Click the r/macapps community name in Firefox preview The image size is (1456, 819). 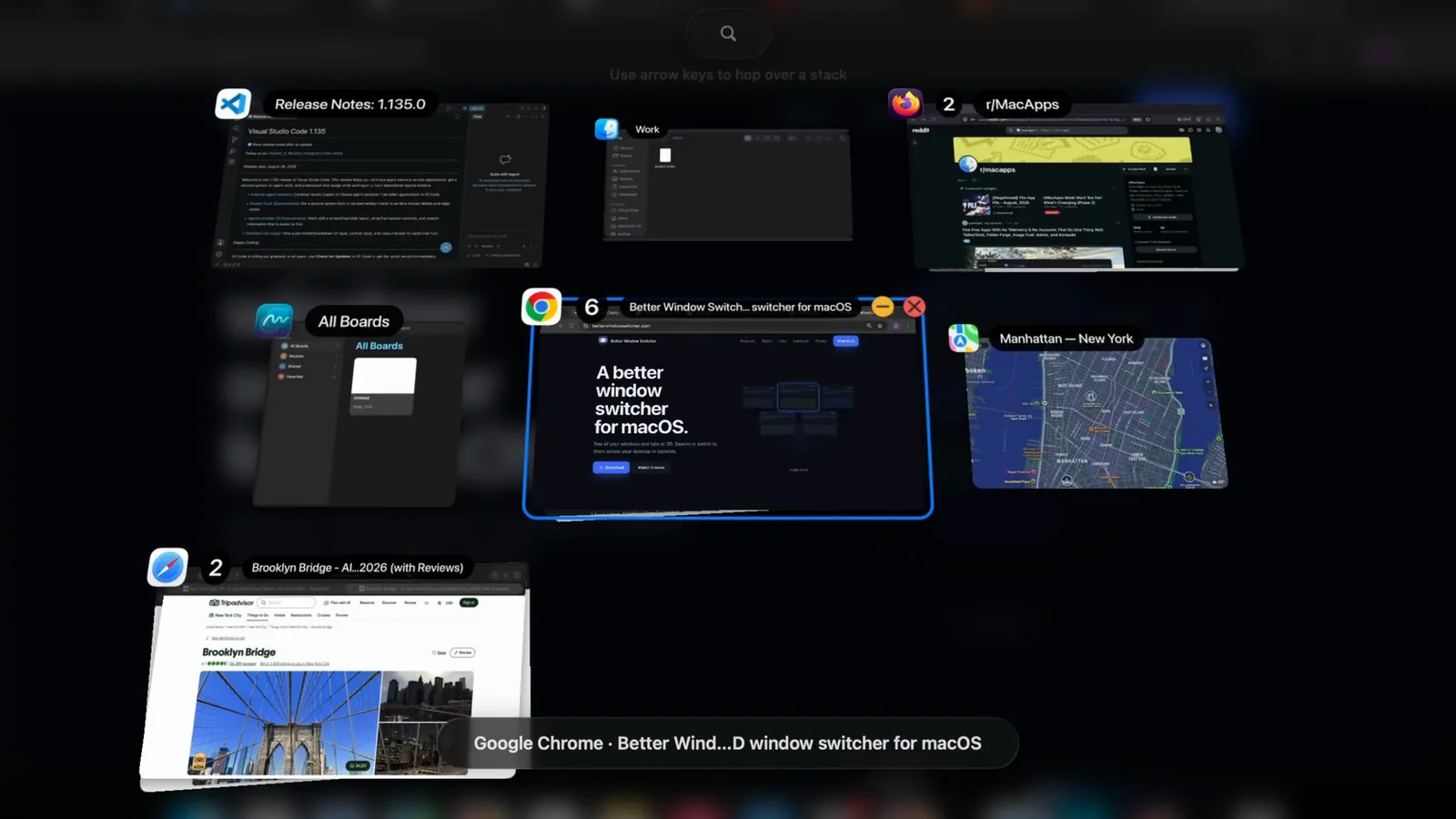click(x=997, y=169)
